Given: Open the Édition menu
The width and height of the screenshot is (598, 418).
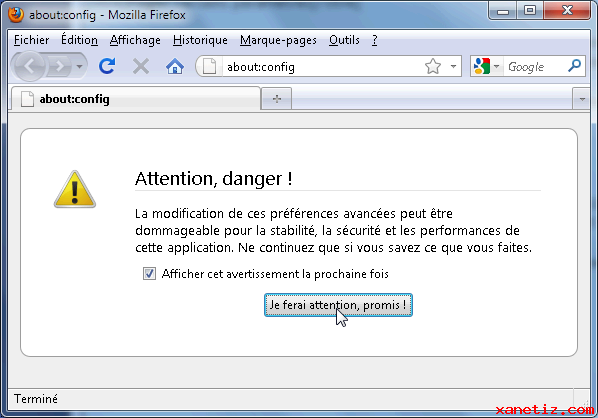Looking at the screenshot, I should click(79, 40).
